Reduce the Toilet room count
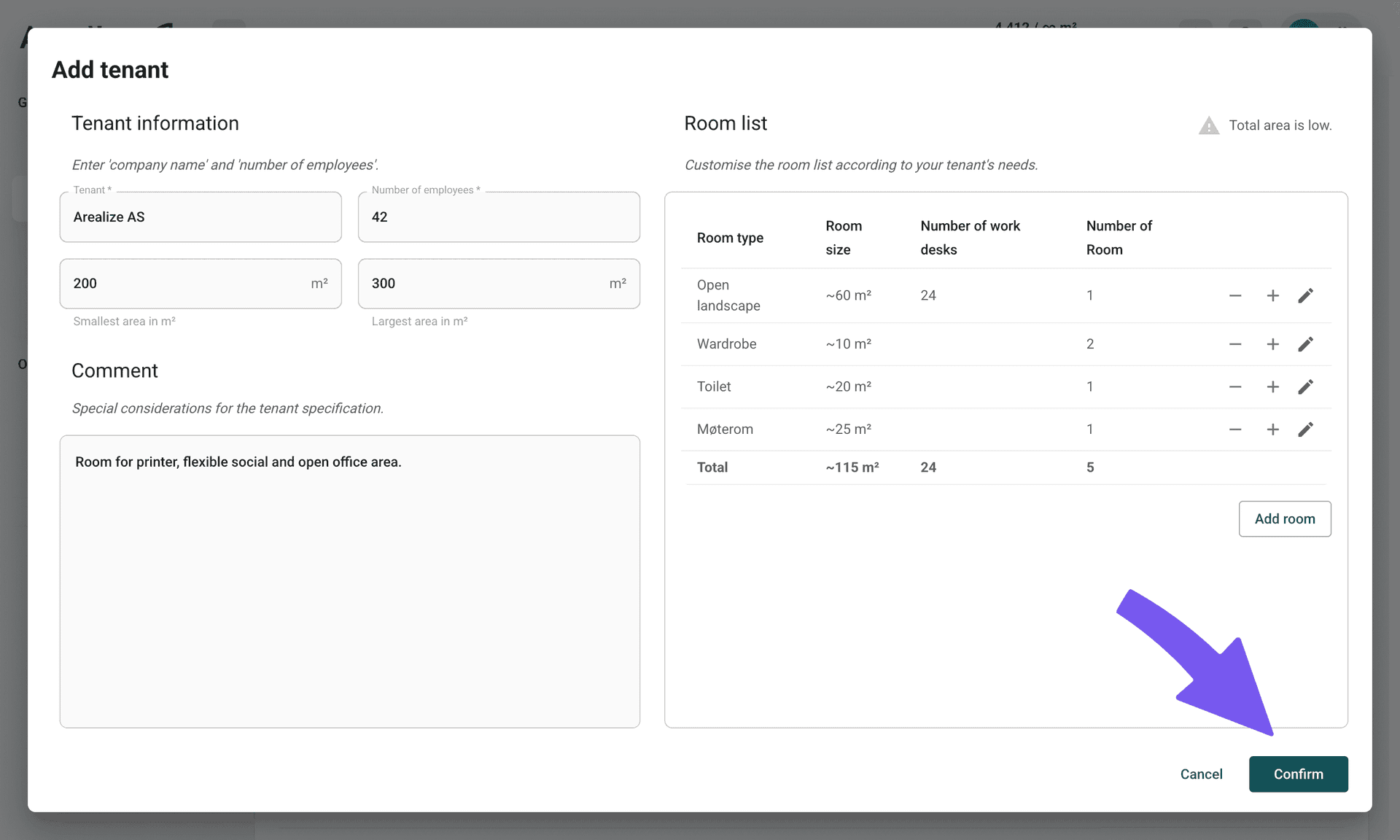This screenshot has width=1400, height=840. [1235, 386]
